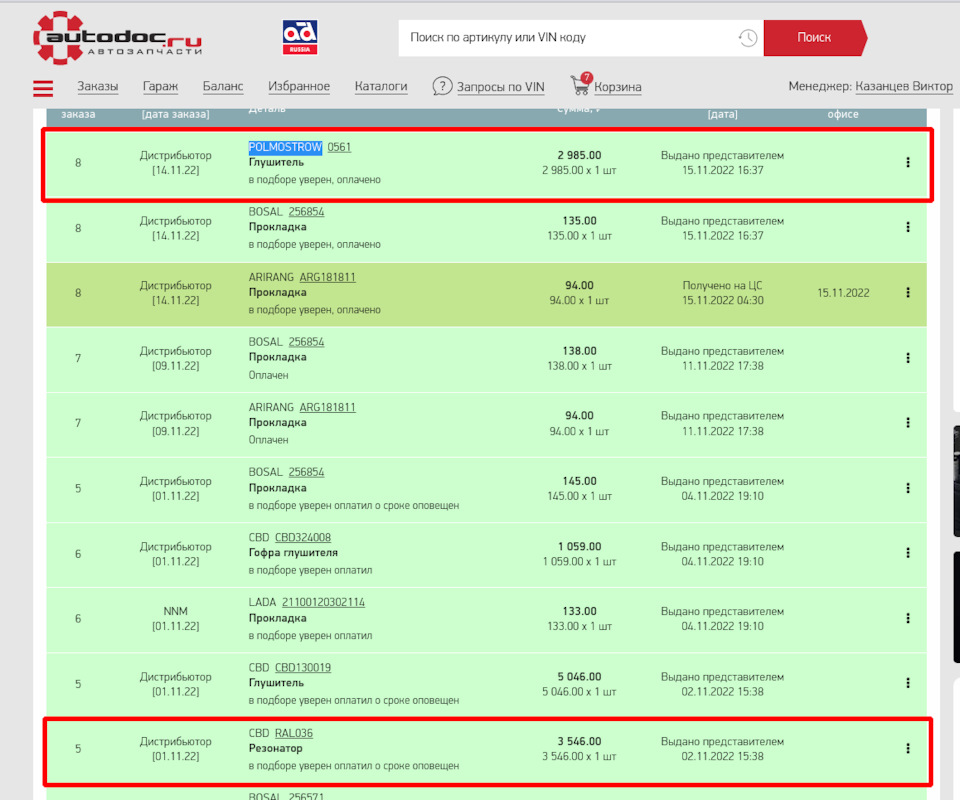The height and width of the screenshot is (800, 960).
Task: Open the search history clock icon
Action: click(747, 38)
